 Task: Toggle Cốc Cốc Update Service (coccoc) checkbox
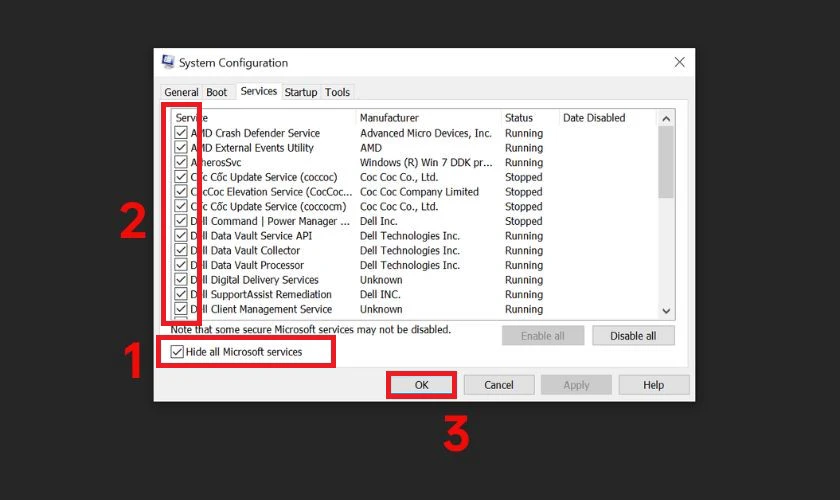(x=181, y=177)
